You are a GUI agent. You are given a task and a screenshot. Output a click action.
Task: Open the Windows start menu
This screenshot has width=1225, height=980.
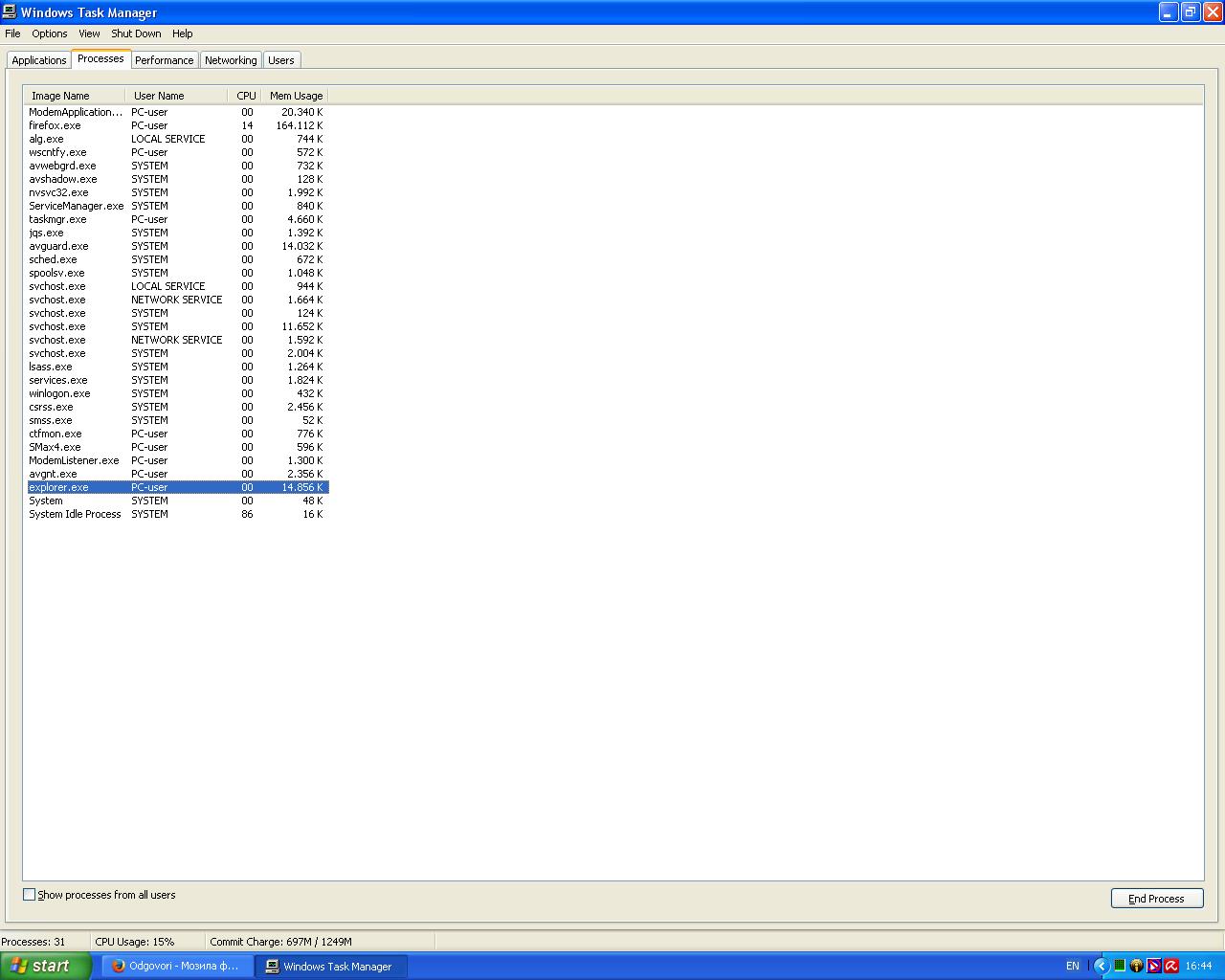[46, 966]
